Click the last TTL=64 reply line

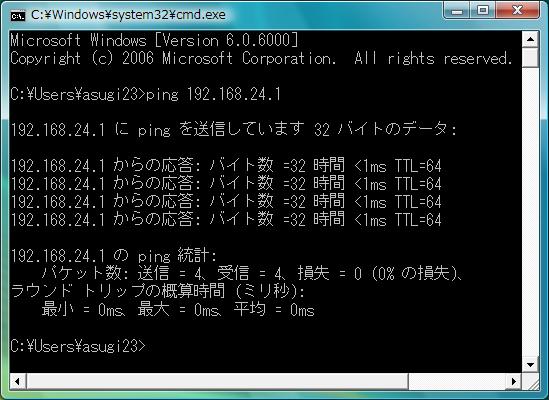pos(226,219)
